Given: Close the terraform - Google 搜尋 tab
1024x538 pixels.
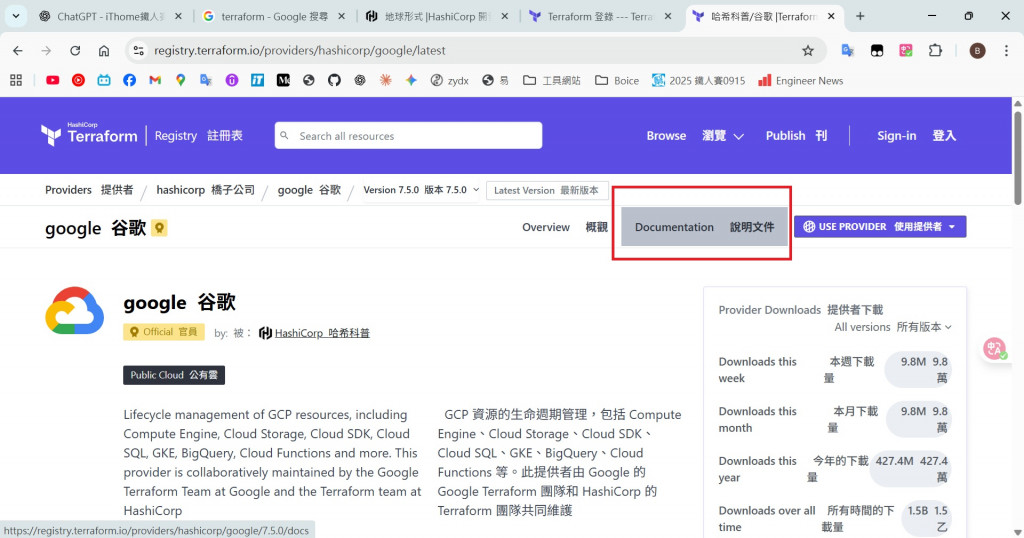Looking at the screenshot, I should pyautogui.click(x=341, y=16).
